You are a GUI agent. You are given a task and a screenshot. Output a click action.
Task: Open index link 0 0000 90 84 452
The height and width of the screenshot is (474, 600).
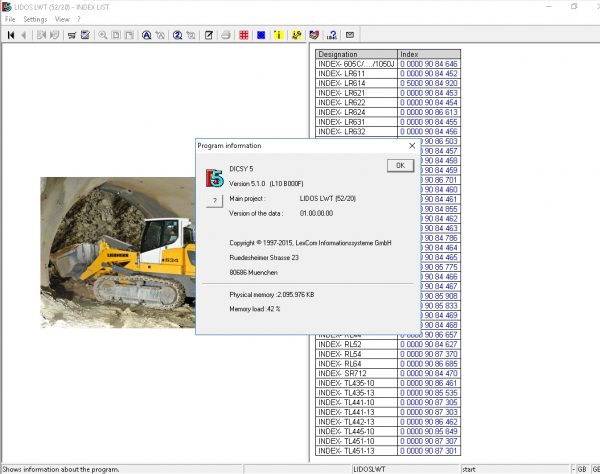coord(429,73)
